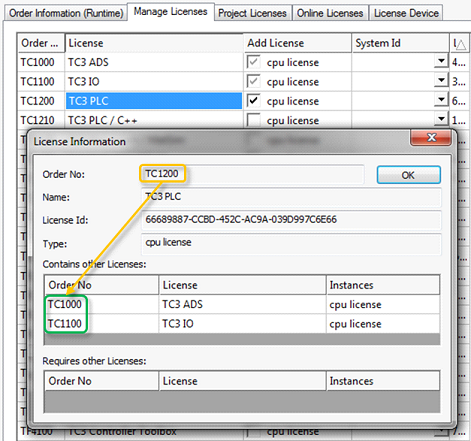Open the Online Licenses tab
The image size is (471, 441).
[x=330, y=13]
